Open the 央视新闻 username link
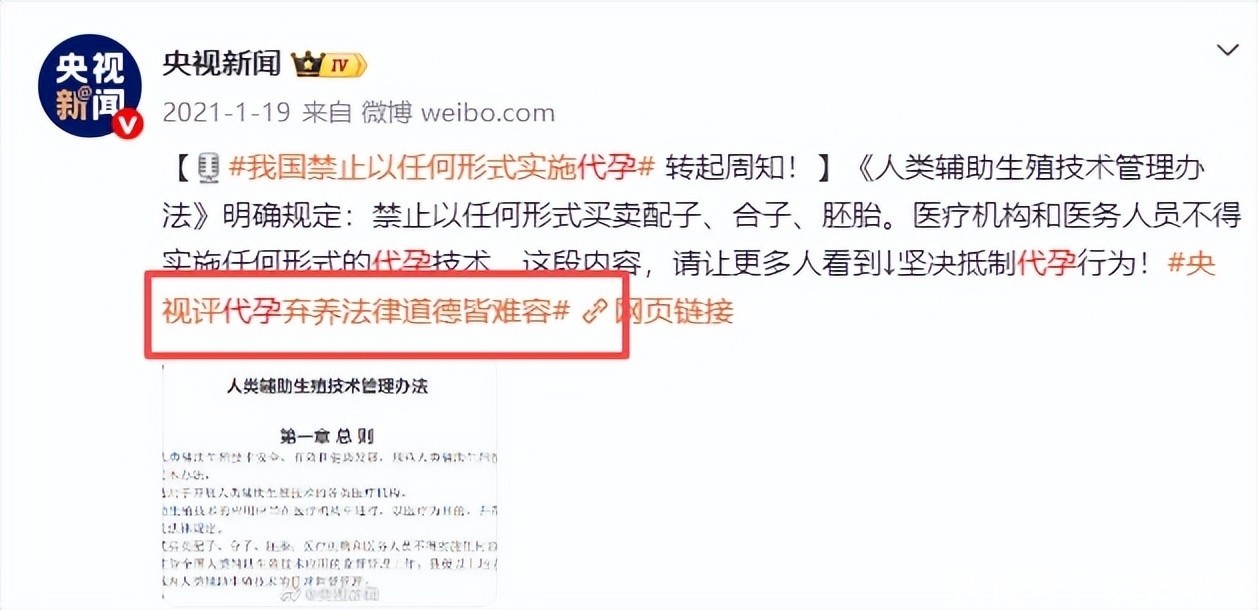Screen dimensions: 1258x610 (222, 65)
